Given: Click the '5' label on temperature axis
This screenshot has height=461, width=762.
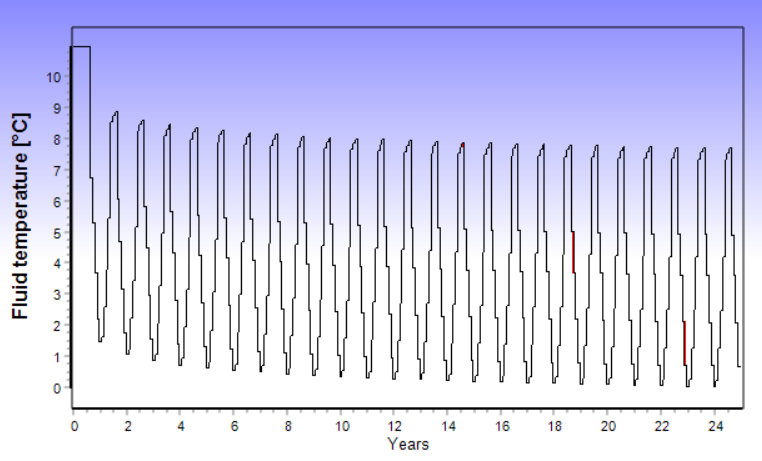Looking at the screenshot, I should pos(57,233).
